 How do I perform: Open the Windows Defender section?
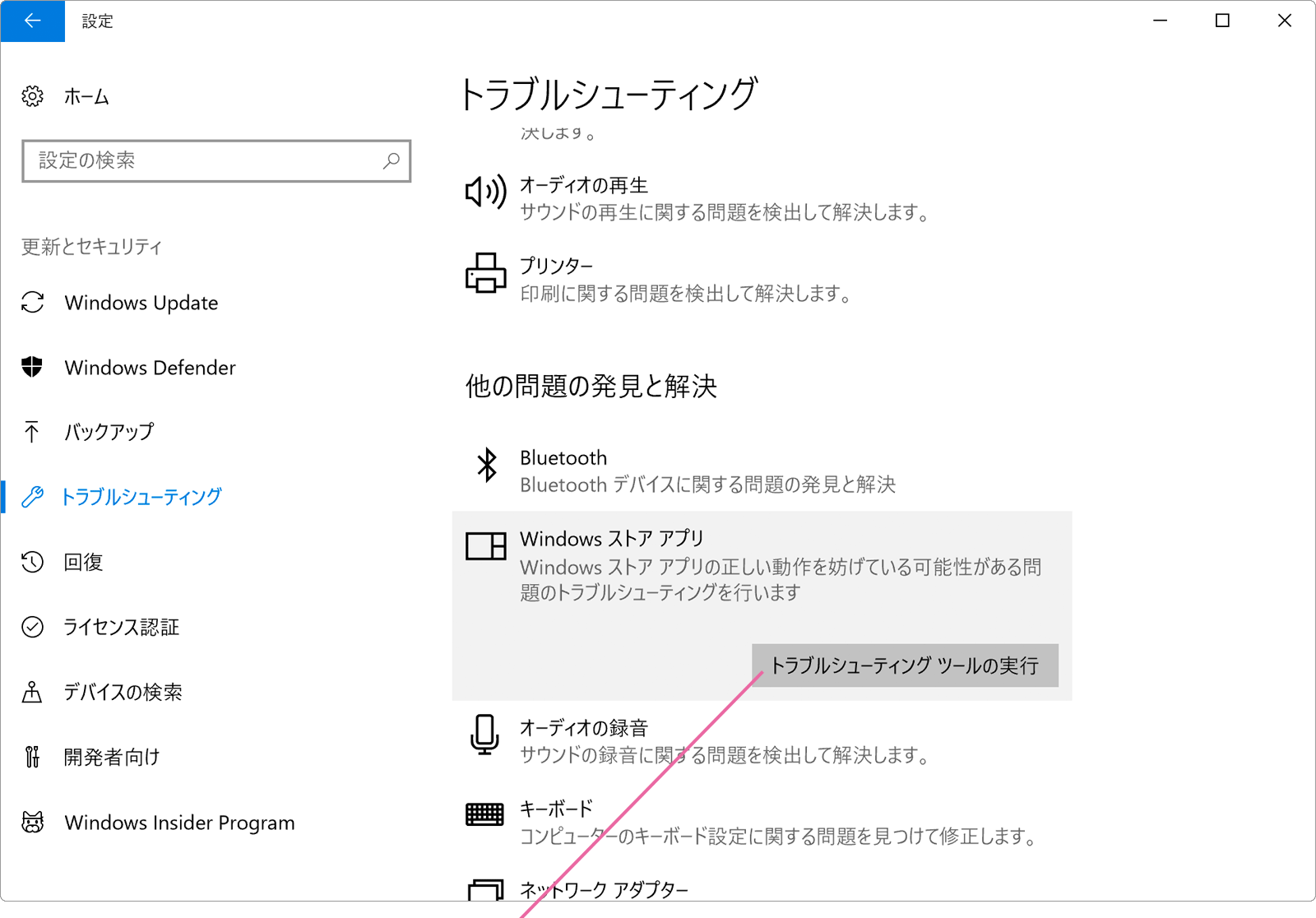151,368
